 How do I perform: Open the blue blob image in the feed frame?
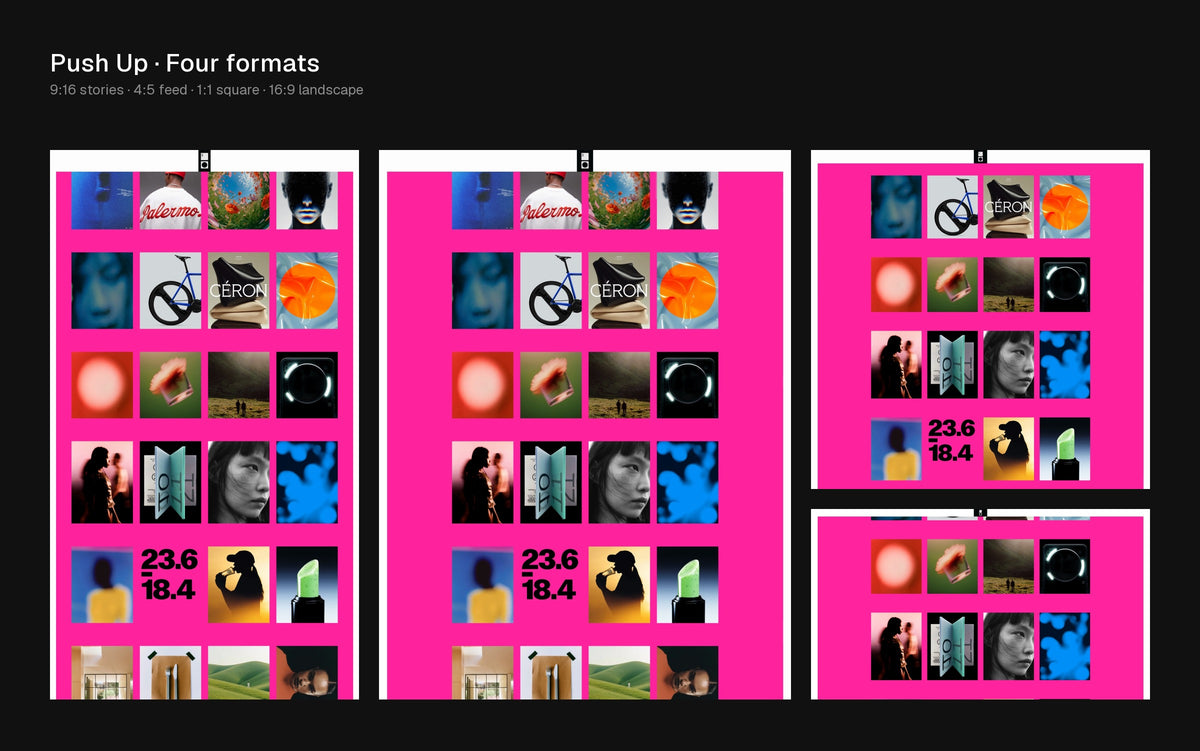coord(688,482)
